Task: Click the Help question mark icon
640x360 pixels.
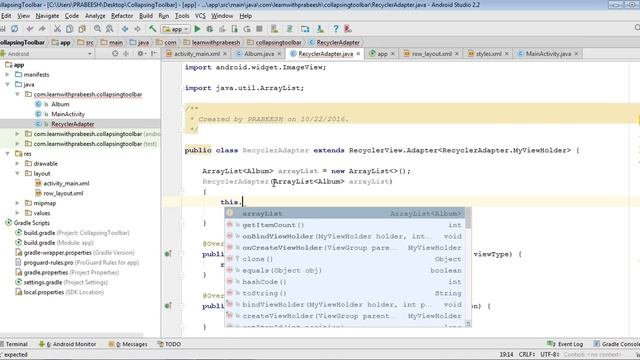Action: point(336,29)
